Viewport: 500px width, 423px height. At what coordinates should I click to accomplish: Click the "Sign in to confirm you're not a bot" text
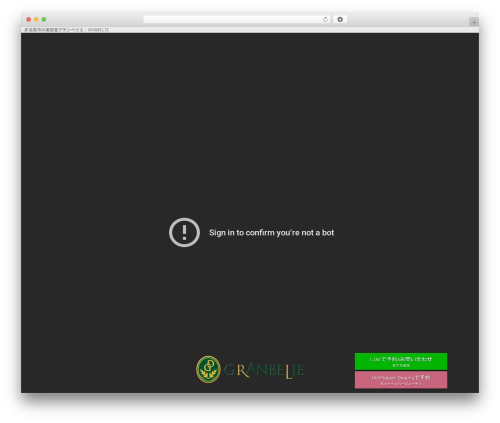(x=271, y=233)
